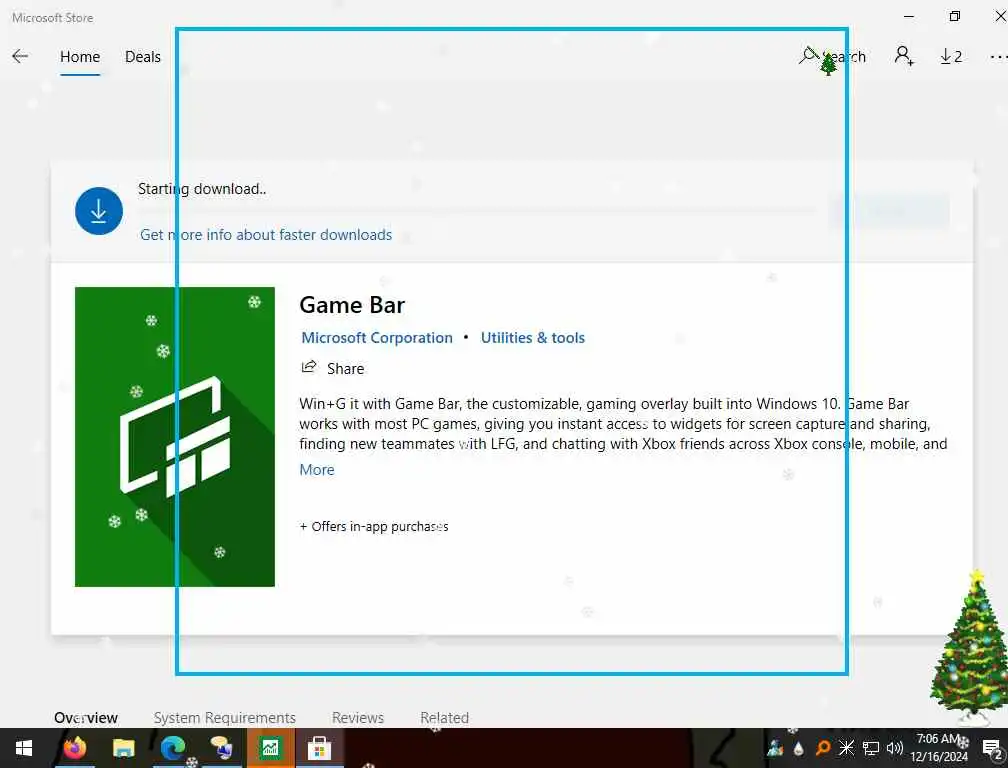Go back with the back arrow
Image resolution: width=1008 pixels, height=768 pixels.
point(20,57)
